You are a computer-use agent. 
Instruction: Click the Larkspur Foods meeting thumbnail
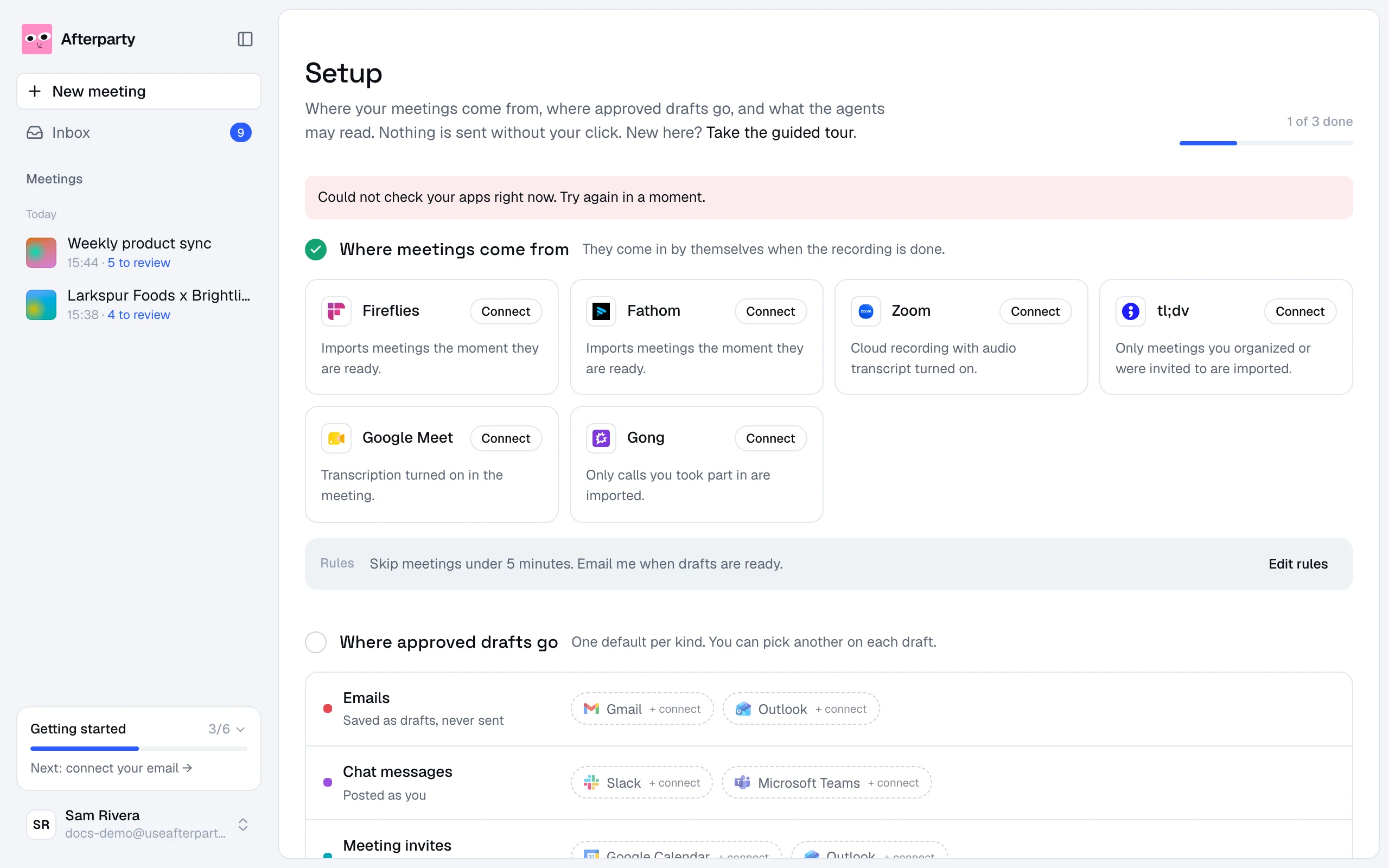[x=41, y=304]
